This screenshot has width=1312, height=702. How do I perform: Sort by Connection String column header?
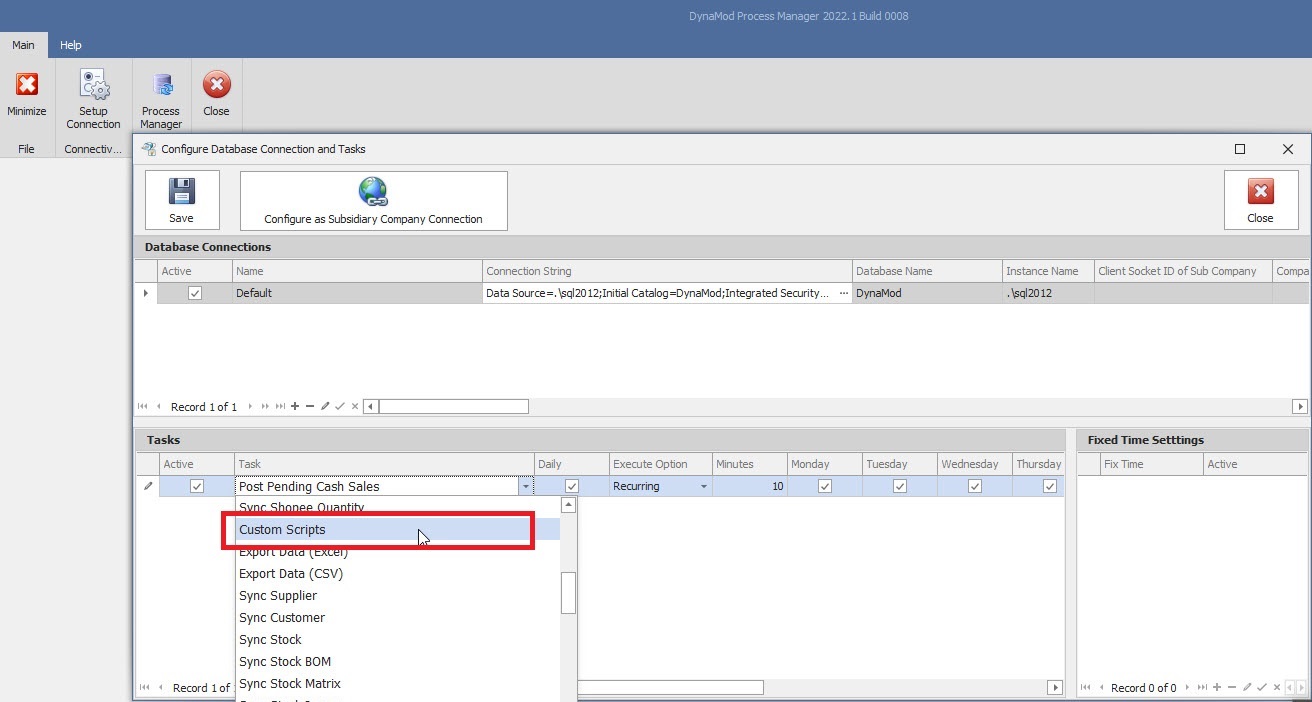pos(666,271)
